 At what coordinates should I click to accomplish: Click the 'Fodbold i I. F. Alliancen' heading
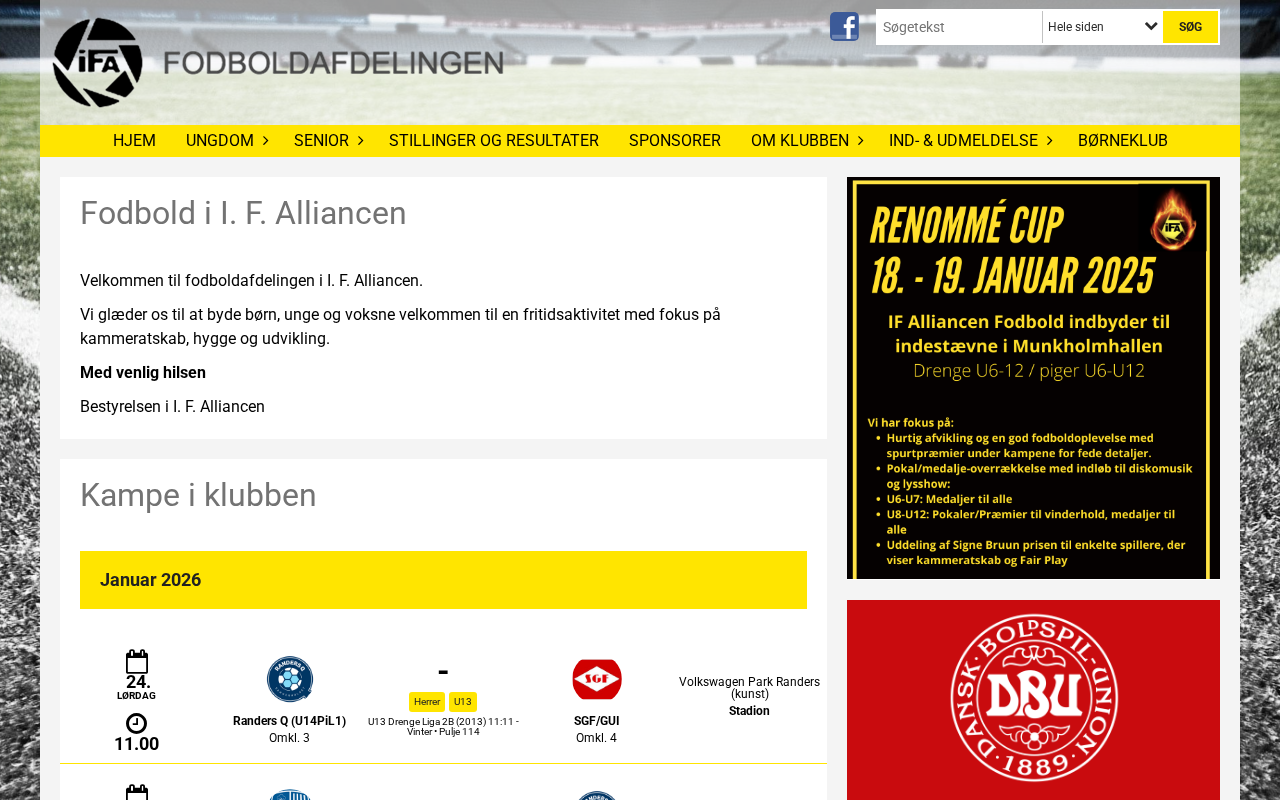click(x=243, y=213)
